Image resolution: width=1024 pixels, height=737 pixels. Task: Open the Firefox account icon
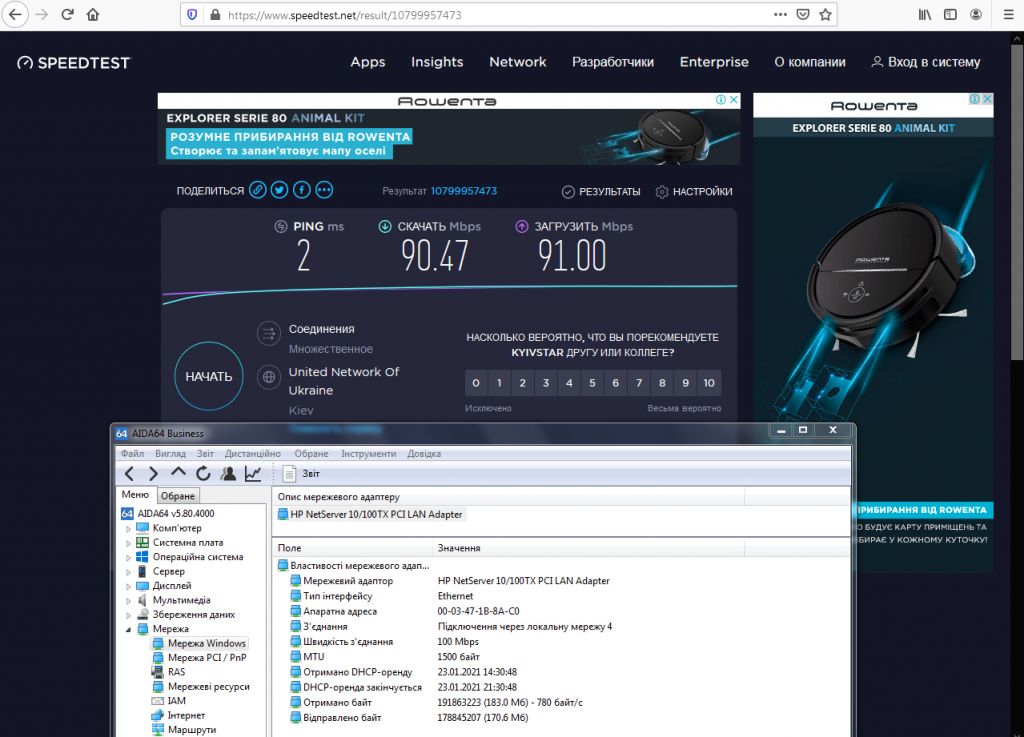click(976, 14)
